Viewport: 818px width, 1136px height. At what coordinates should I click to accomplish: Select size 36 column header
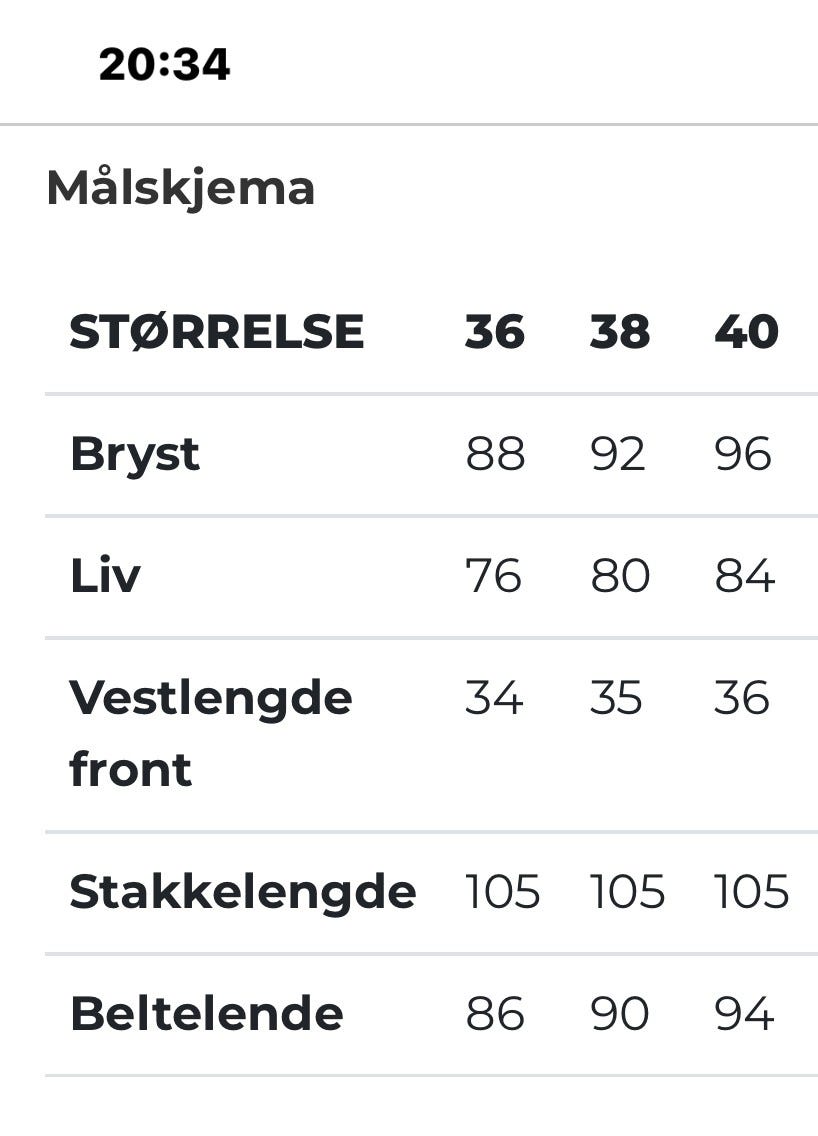coord(495,332)
